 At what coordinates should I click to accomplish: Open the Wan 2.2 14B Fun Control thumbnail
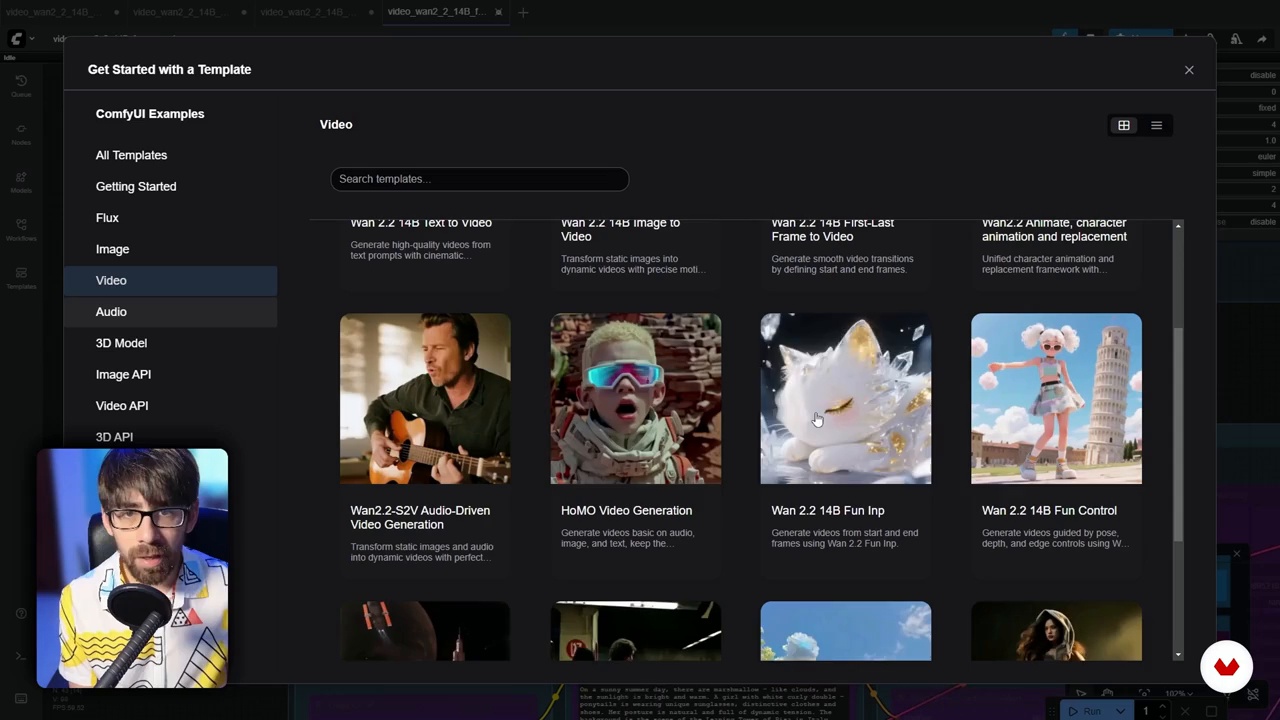click(x=1056, y=399)
